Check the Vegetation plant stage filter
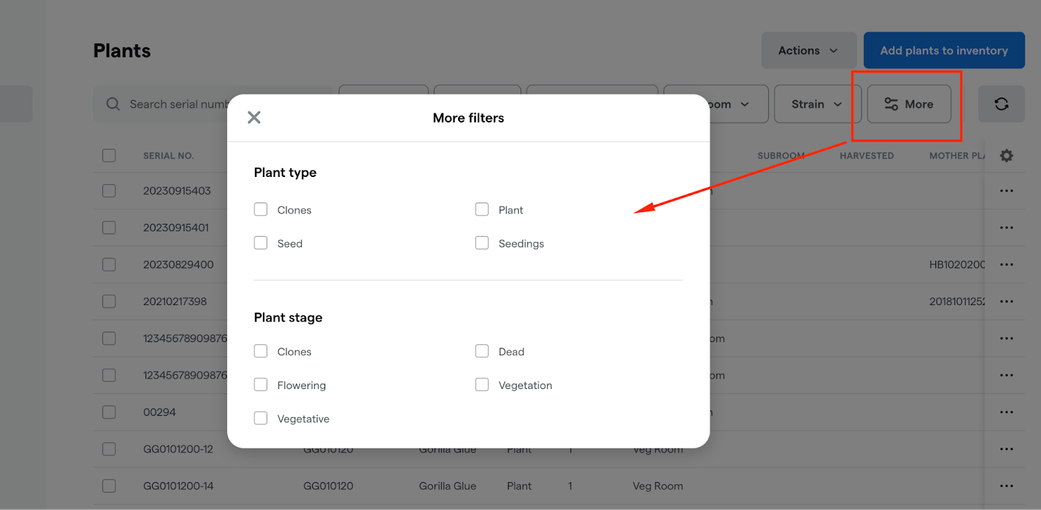The height and width of the screenshot is (510, 1041). (x=482, y=384)
